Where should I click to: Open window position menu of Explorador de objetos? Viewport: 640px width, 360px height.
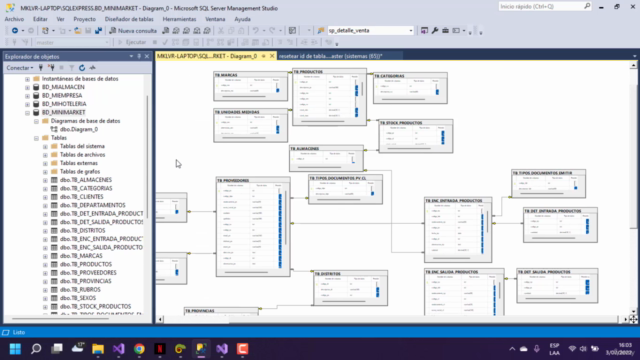131,56
